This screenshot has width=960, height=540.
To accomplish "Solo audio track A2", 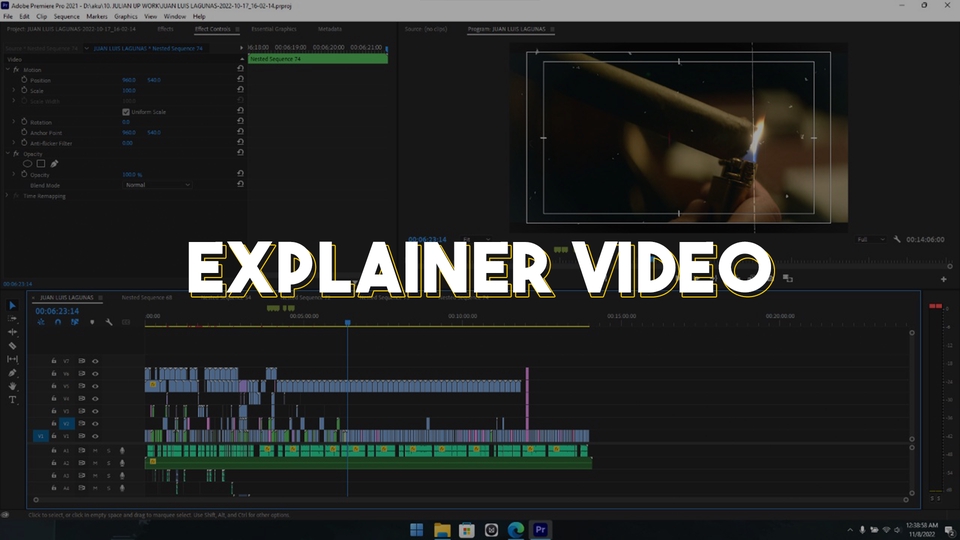I will [108, 463].
